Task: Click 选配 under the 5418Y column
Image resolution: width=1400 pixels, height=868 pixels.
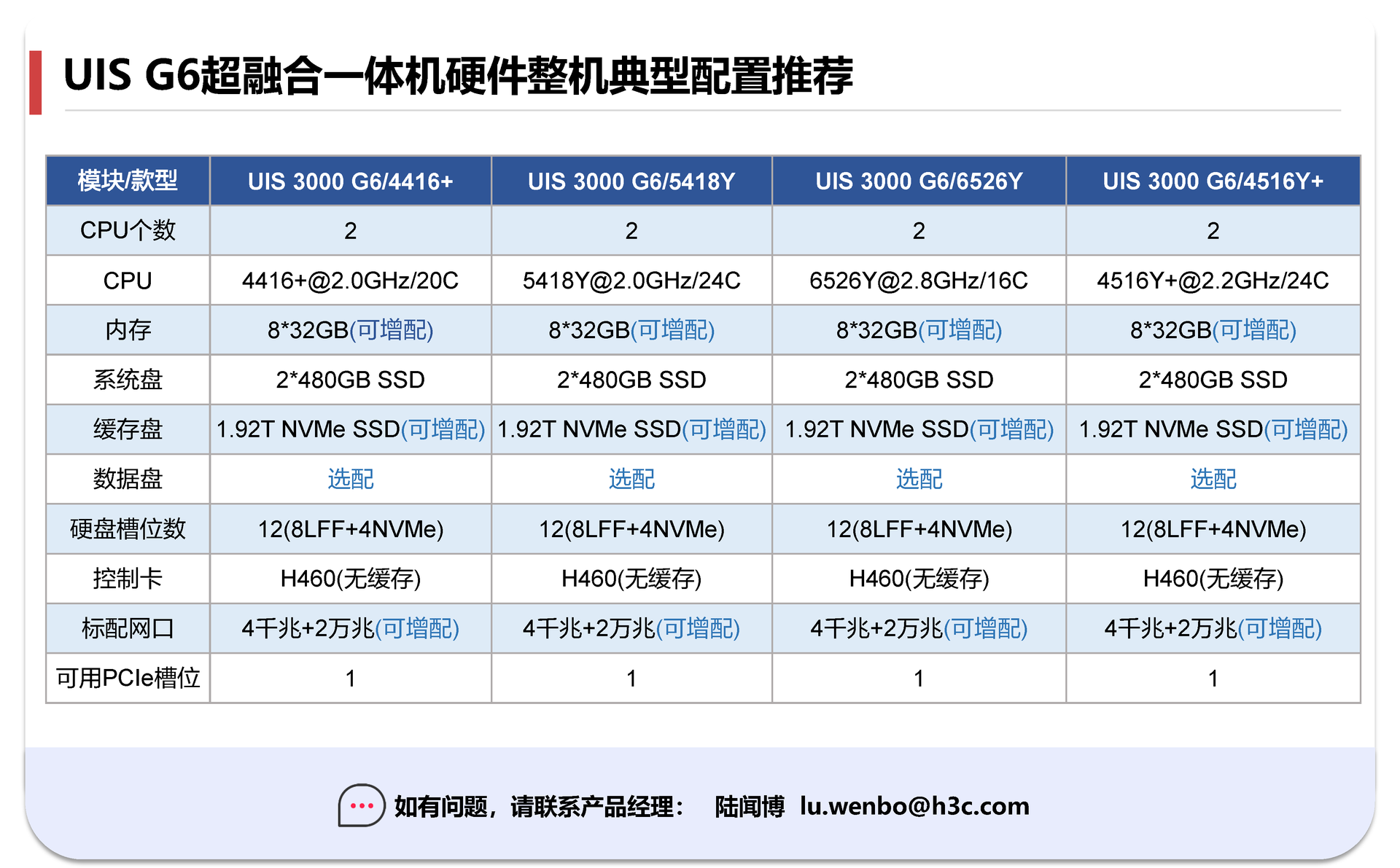Action: click(x=631, y=479)
